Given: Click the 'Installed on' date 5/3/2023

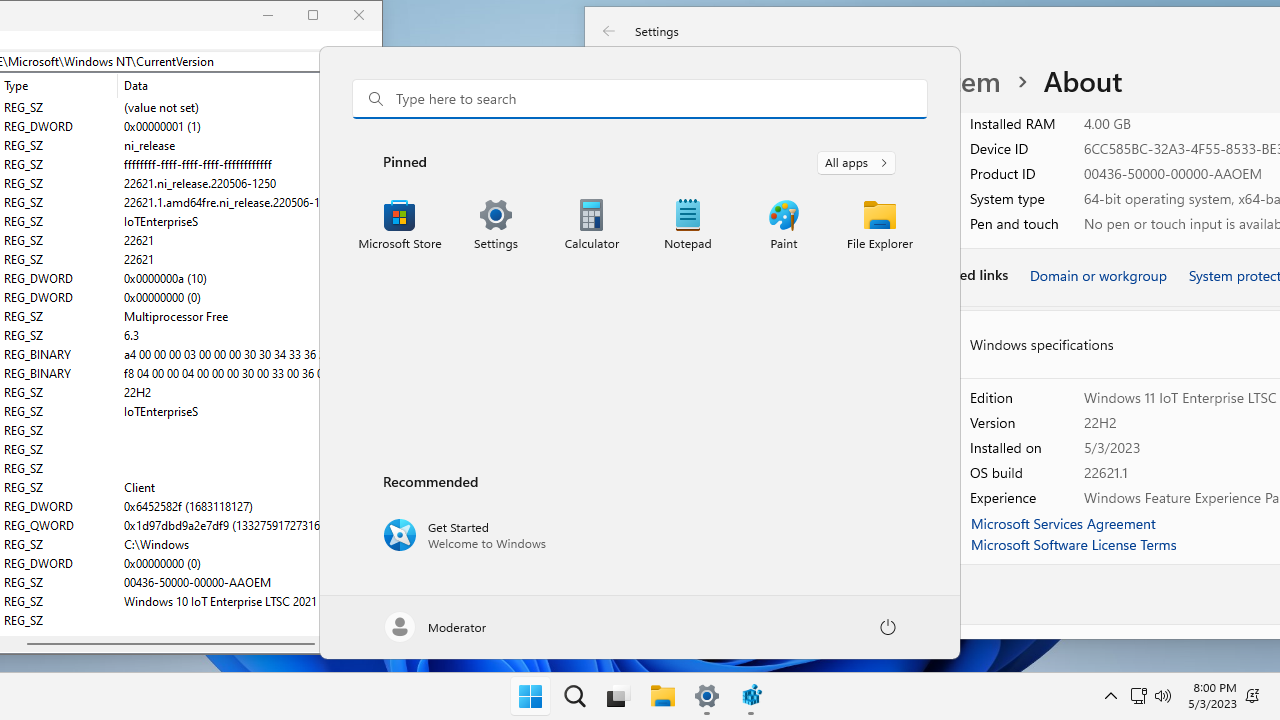Looking at the screenshot, I should click(1112, 448).
